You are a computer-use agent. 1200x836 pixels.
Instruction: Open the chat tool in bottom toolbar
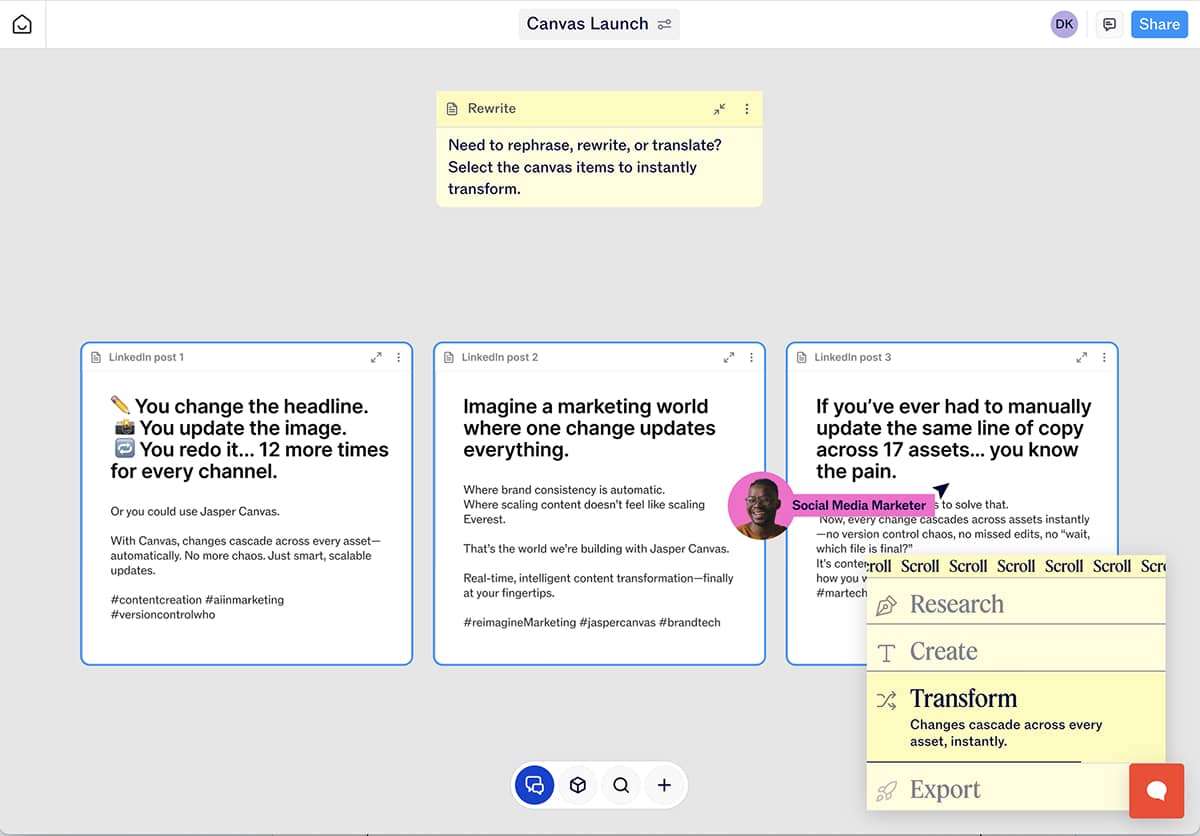tap(534, 785)
